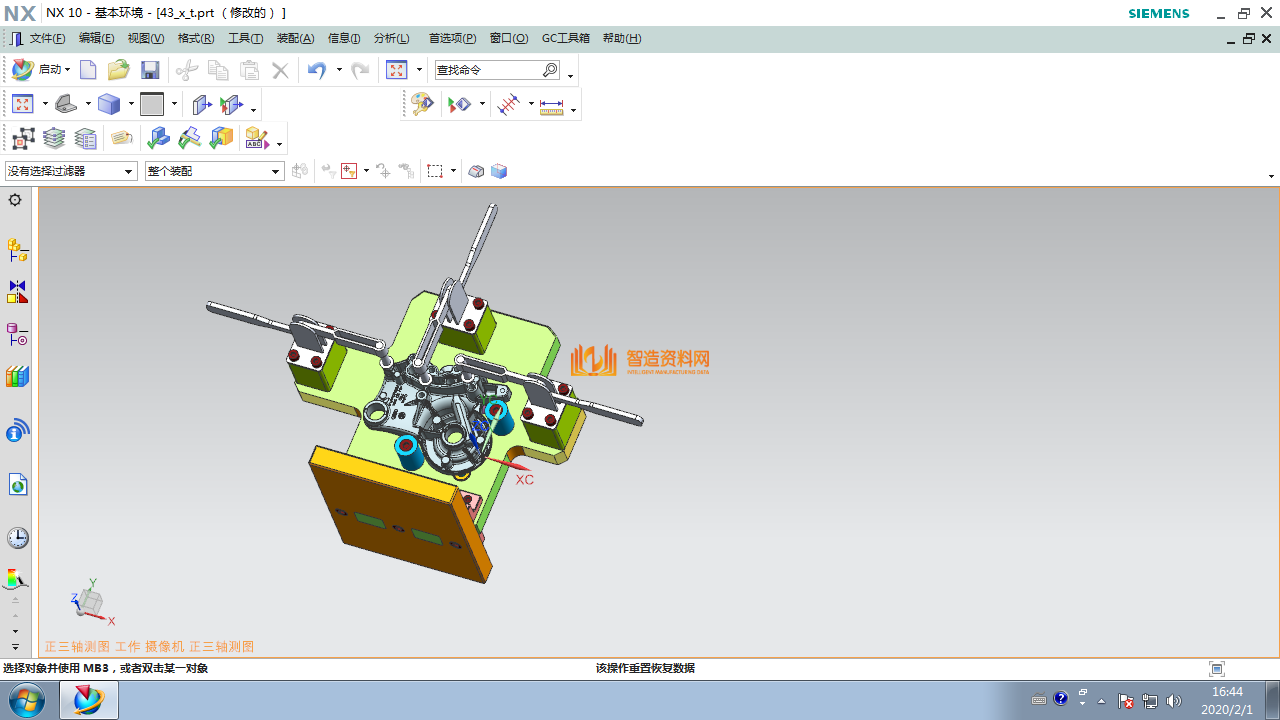Open a file with the folder icon
Image resolution: width=1280 pixels, height=720 pixels.
click(x=119, y=70)
